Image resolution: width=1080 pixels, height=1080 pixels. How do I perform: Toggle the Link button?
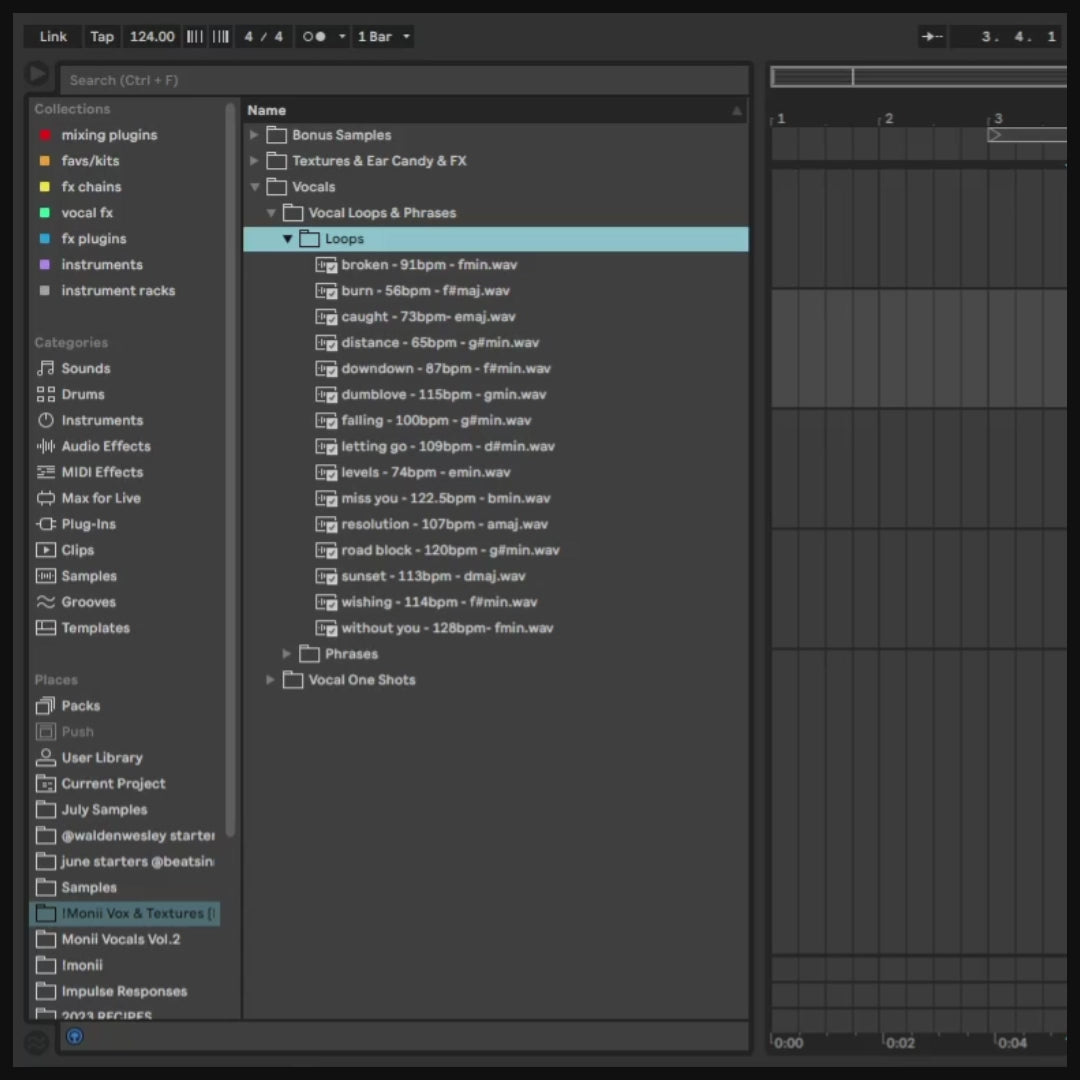53,37
